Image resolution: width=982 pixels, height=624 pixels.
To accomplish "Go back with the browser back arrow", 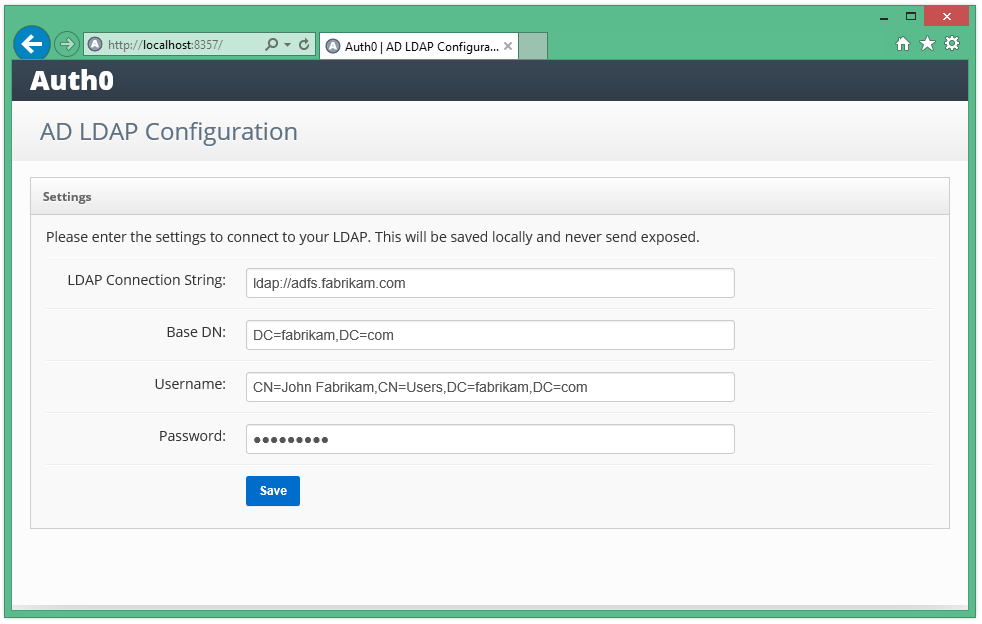I will 31,44.
